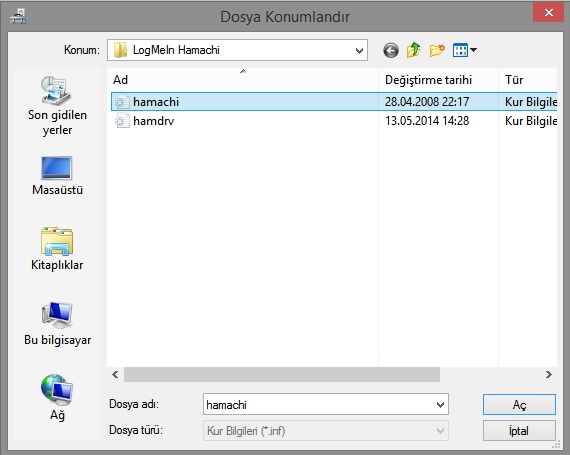Click the İptal button
The height and width of the screenshot is (455, 570).
[519, 431]
